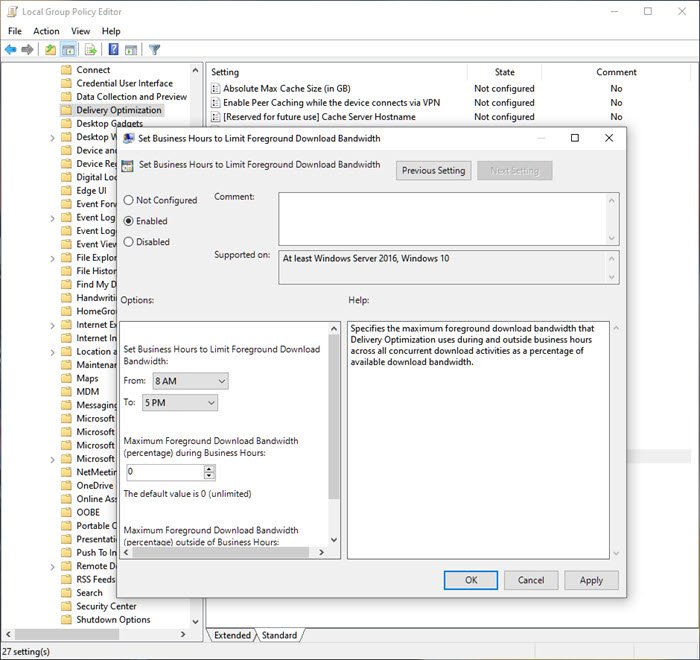Select the Disabled radio button

129,242
